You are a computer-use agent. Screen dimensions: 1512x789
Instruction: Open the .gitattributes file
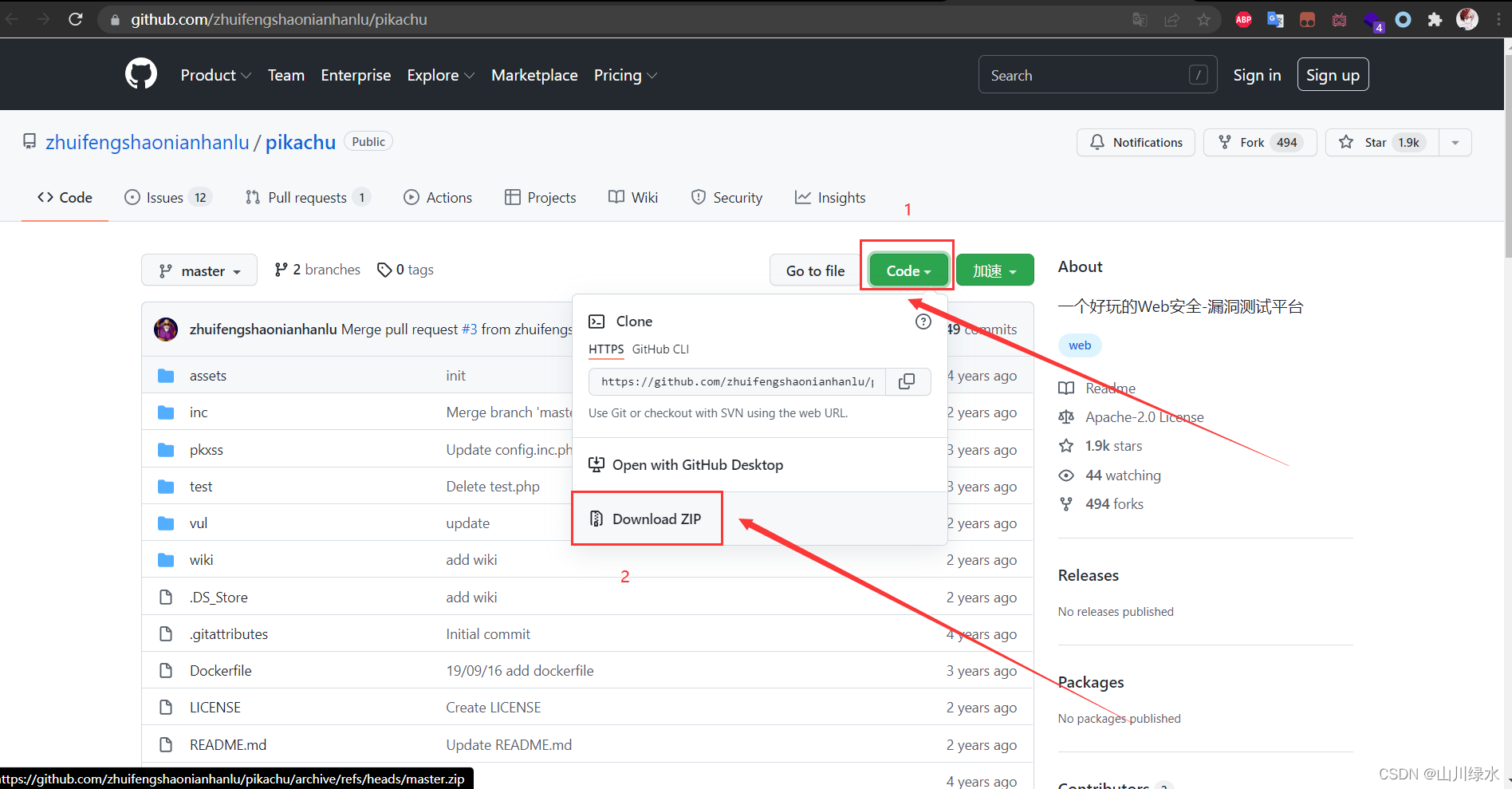pos(229,634)
